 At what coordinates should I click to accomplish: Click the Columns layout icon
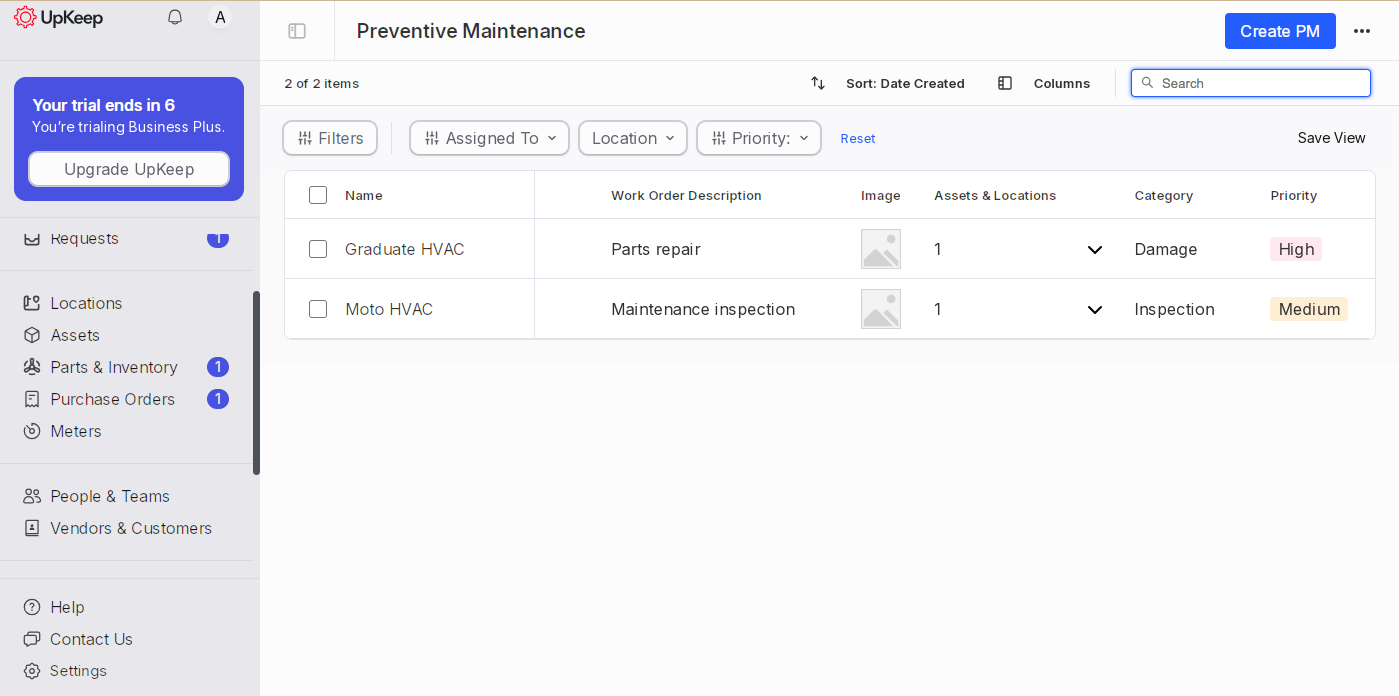[1005, 83]
